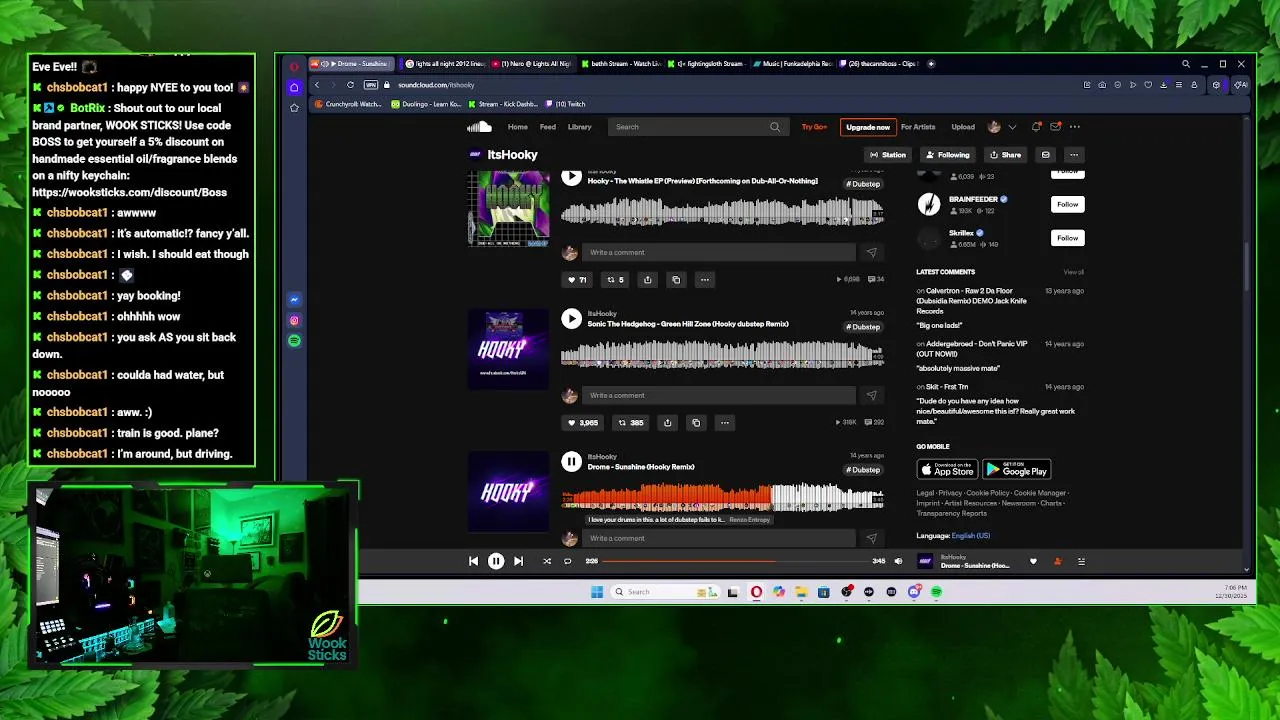The width and height of the screenshot is (1280, 720).
Task: Play The Whistle EP preview track
Action: tap(571, 177)
